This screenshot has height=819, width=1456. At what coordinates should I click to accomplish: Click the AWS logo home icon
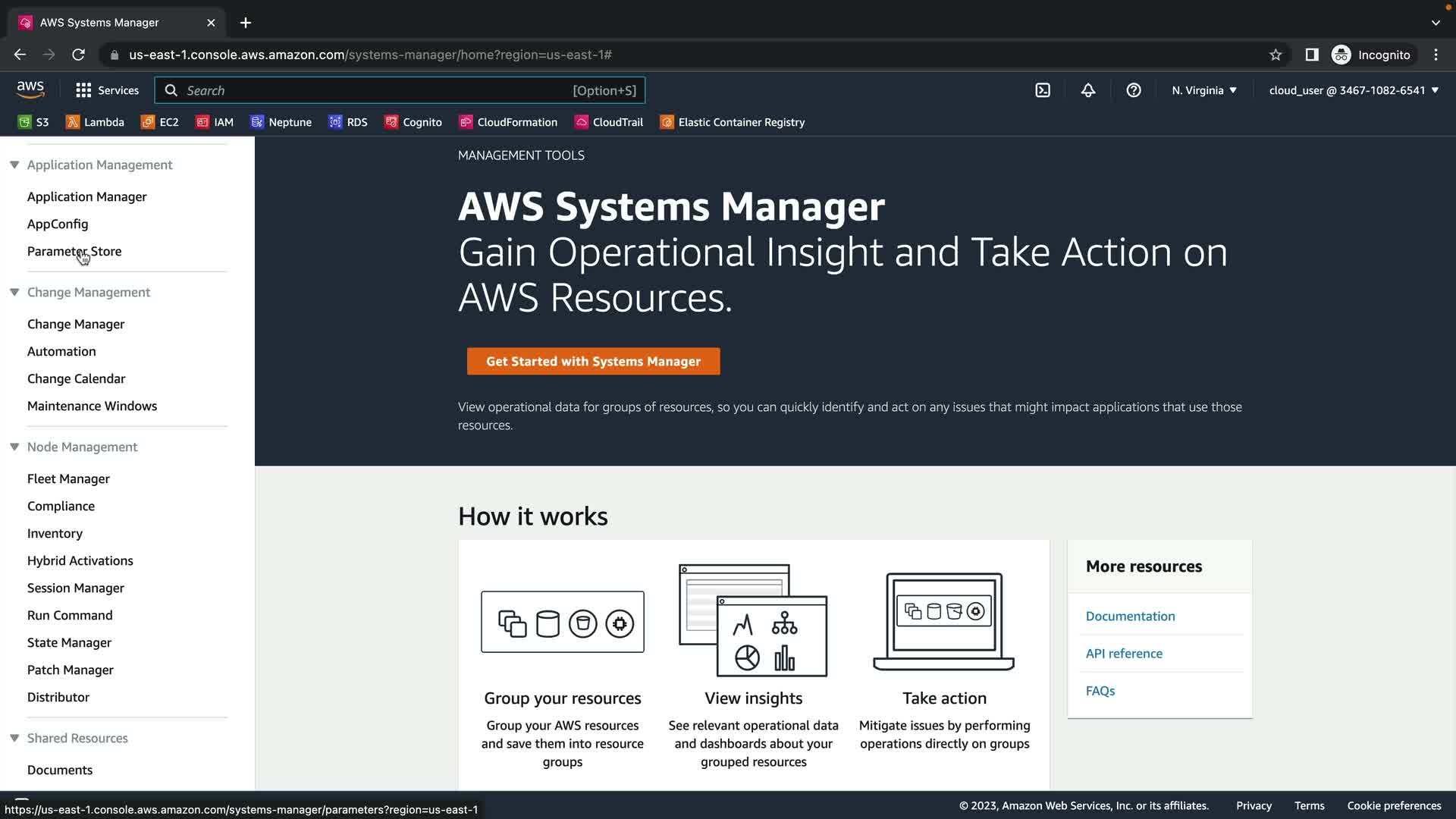[x=30, y=89]
